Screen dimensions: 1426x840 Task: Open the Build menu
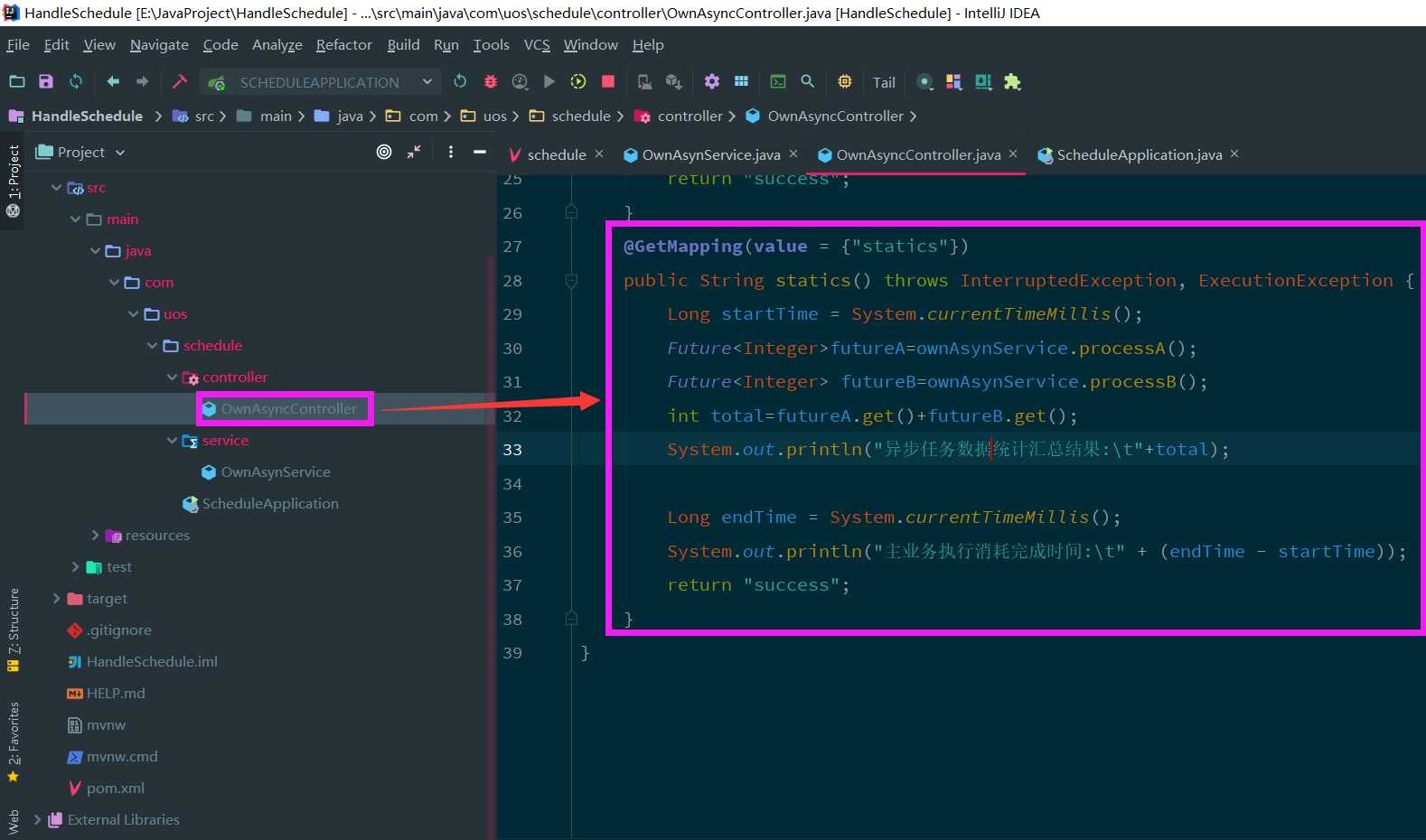click(403, 44)
